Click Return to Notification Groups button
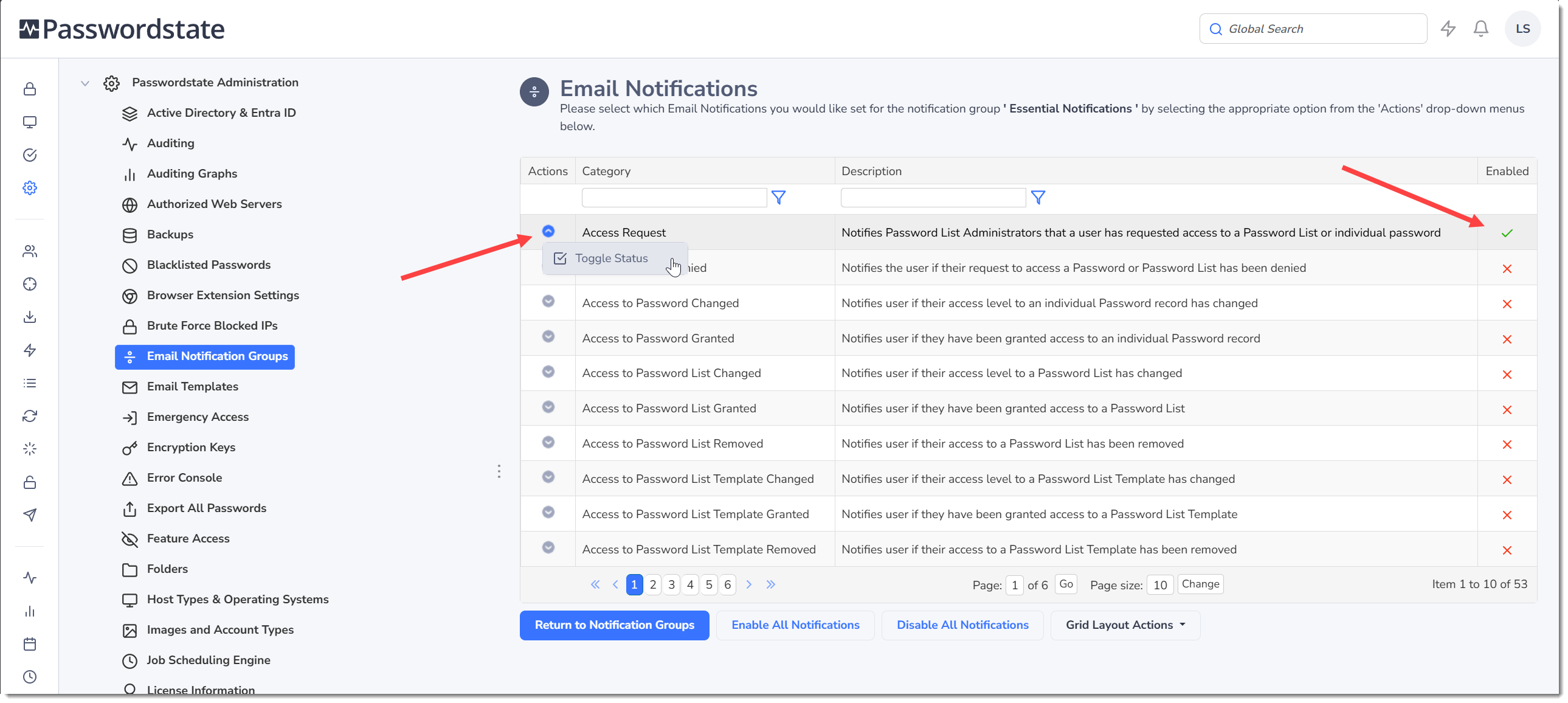Screen dimensions: 1568x703 pyautogui.click(x=613, y=625)
